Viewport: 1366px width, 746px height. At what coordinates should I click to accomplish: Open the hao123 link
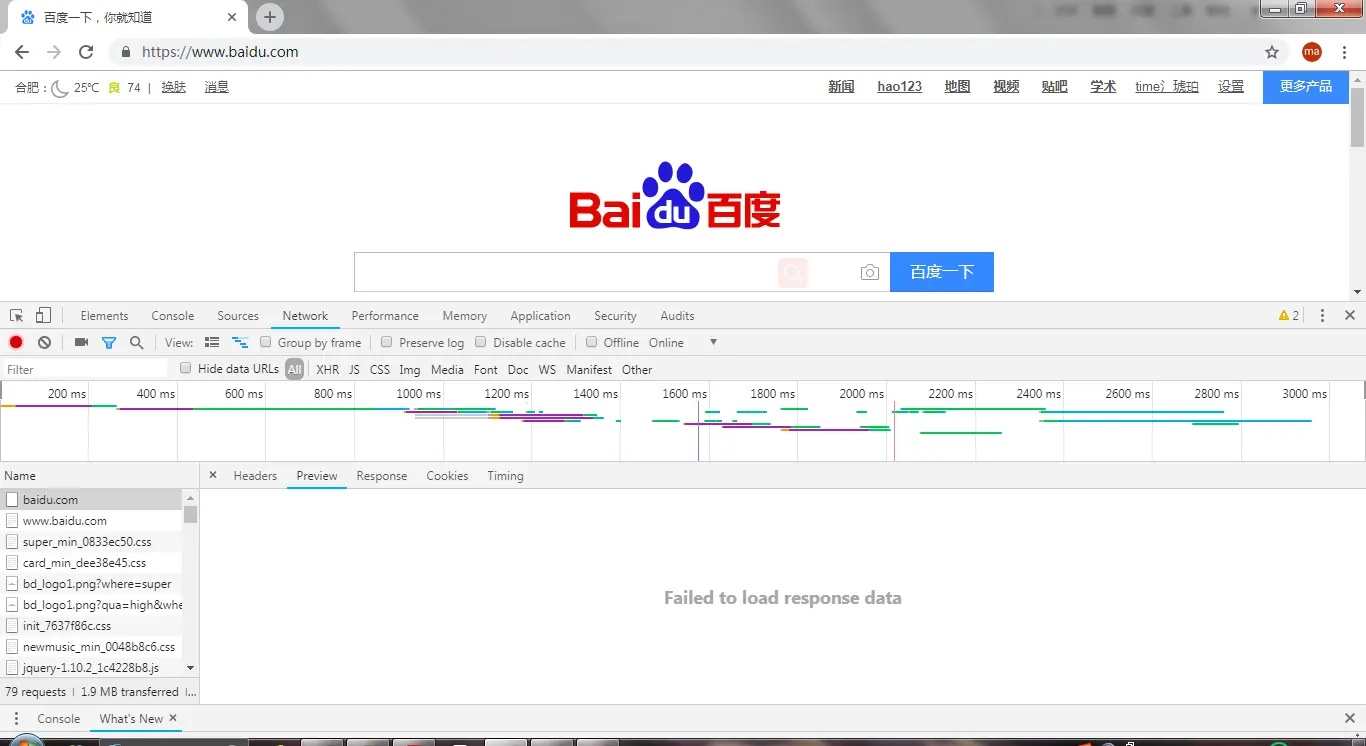[899, 87]
